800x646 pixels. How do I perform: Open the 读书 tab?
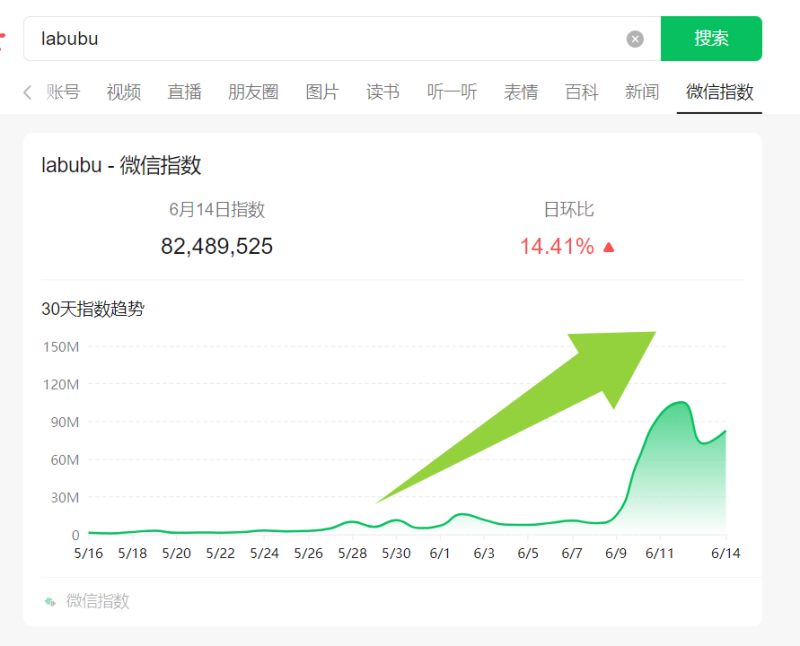point(382,91)
